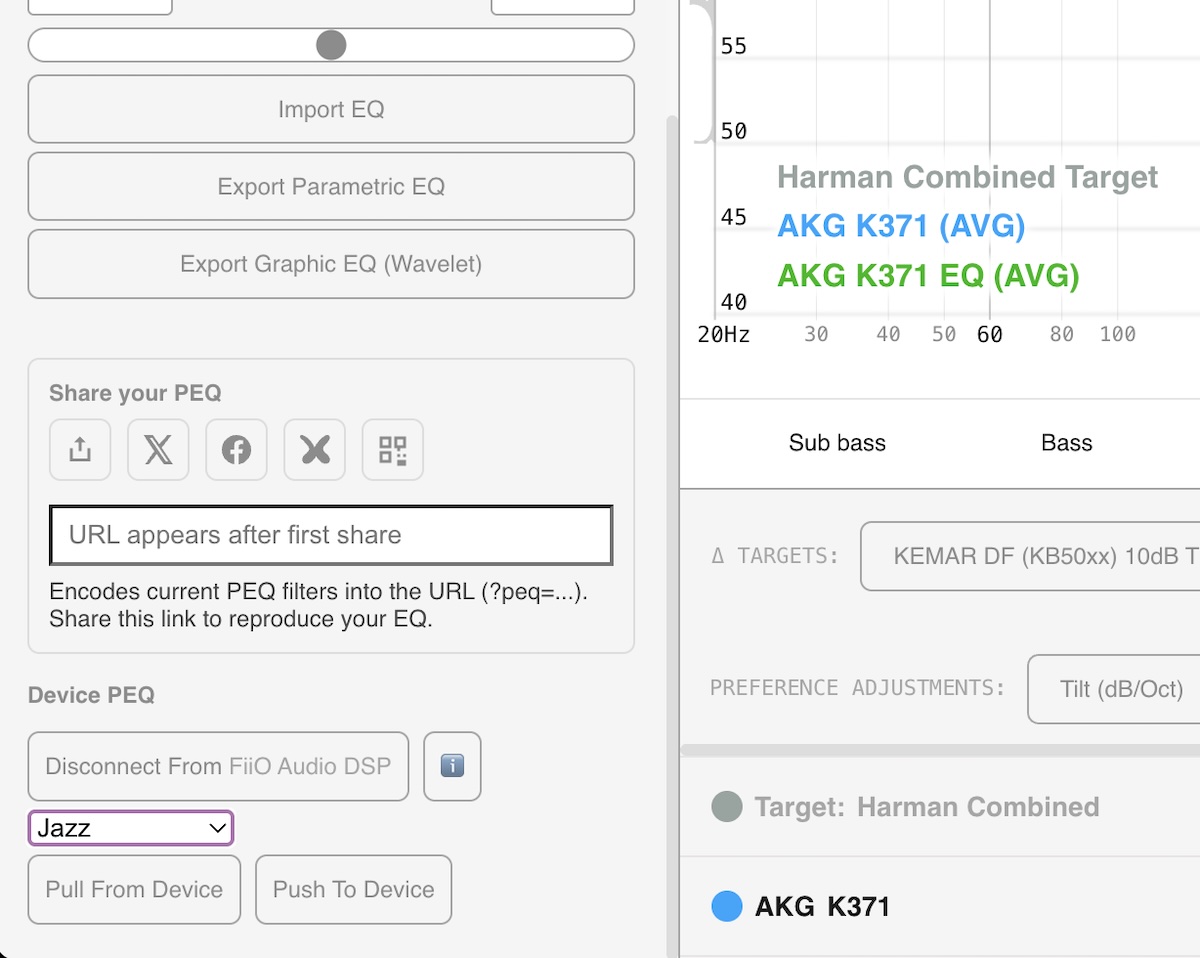This screenshot has width=1200, height=958.
Task: Click the Import EQ button
Action: 331,109
